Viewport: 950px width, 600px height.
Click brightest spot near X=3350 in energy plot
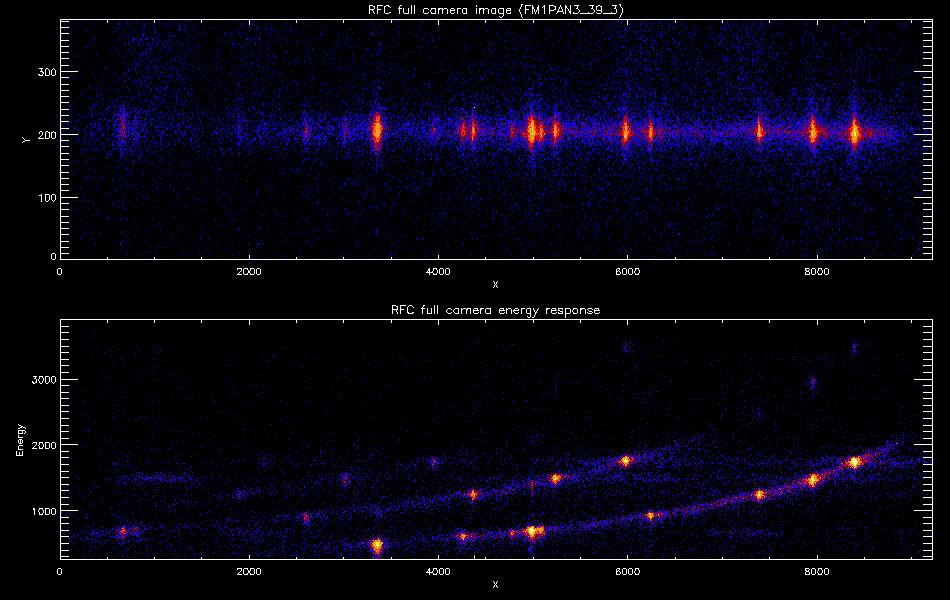click(x=377, y=545)
